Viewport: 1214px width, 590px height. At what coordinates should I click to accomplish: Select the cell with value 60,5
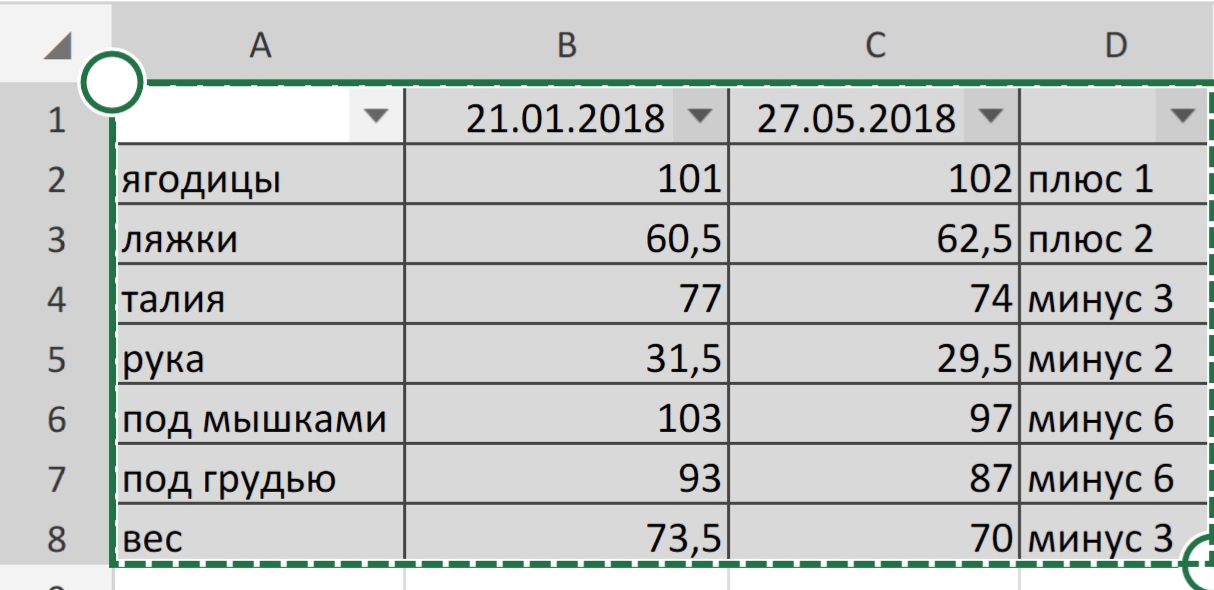coord(566,240)
